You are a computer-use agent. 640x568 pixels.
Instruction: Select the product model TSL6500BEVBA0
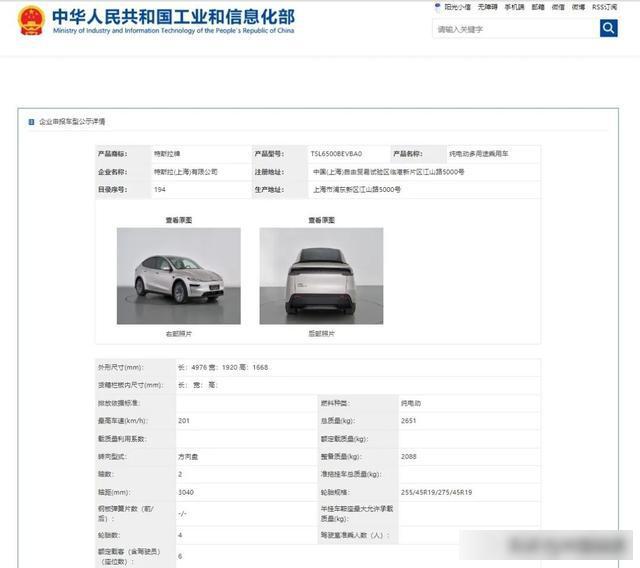coord(336,154)
